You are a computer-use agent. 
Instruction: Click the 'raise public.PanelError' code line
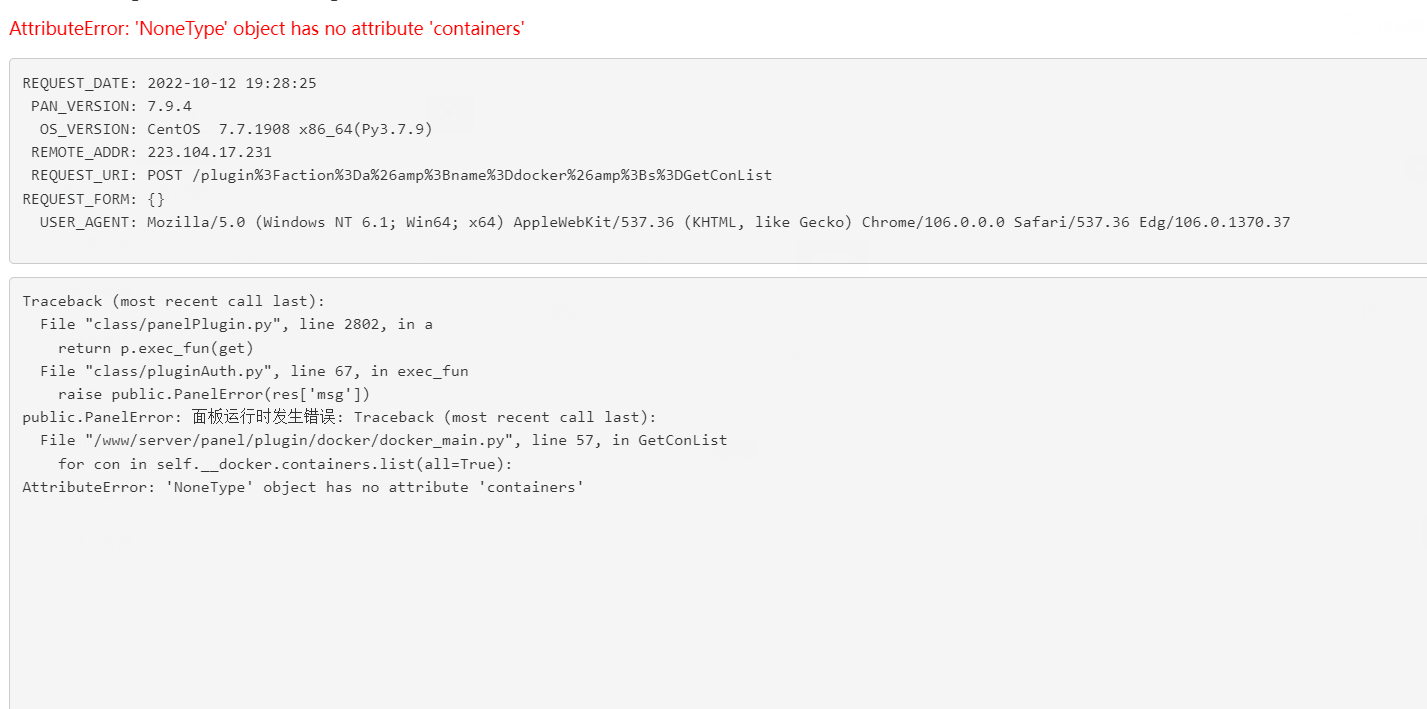pyautogui.click(x=214, y=394)
